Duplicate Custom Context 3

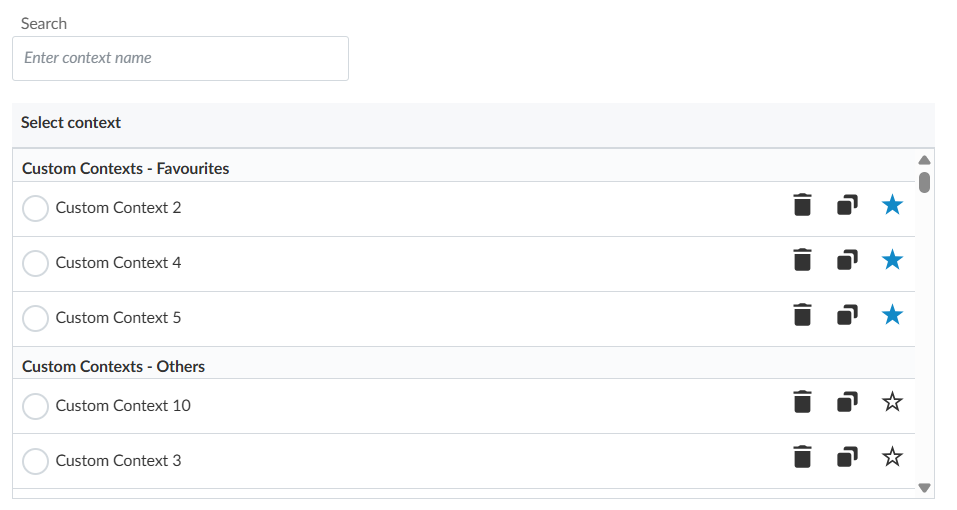847,457
